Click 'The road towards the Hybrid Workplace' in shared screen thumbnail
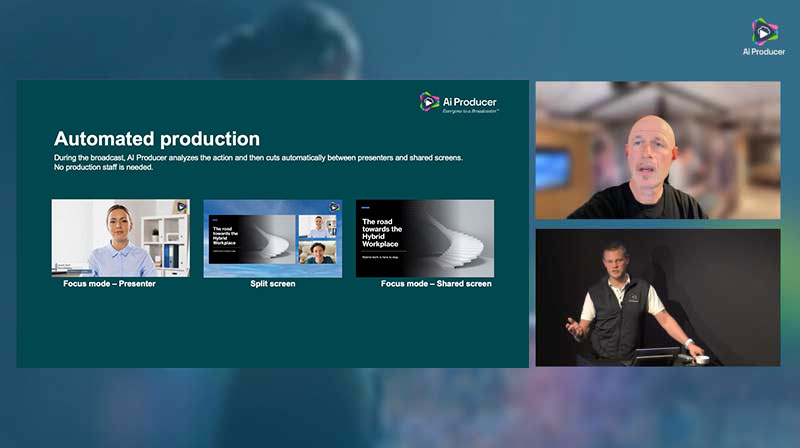Viewport: 800px width, 448px height. coord(382,233)
